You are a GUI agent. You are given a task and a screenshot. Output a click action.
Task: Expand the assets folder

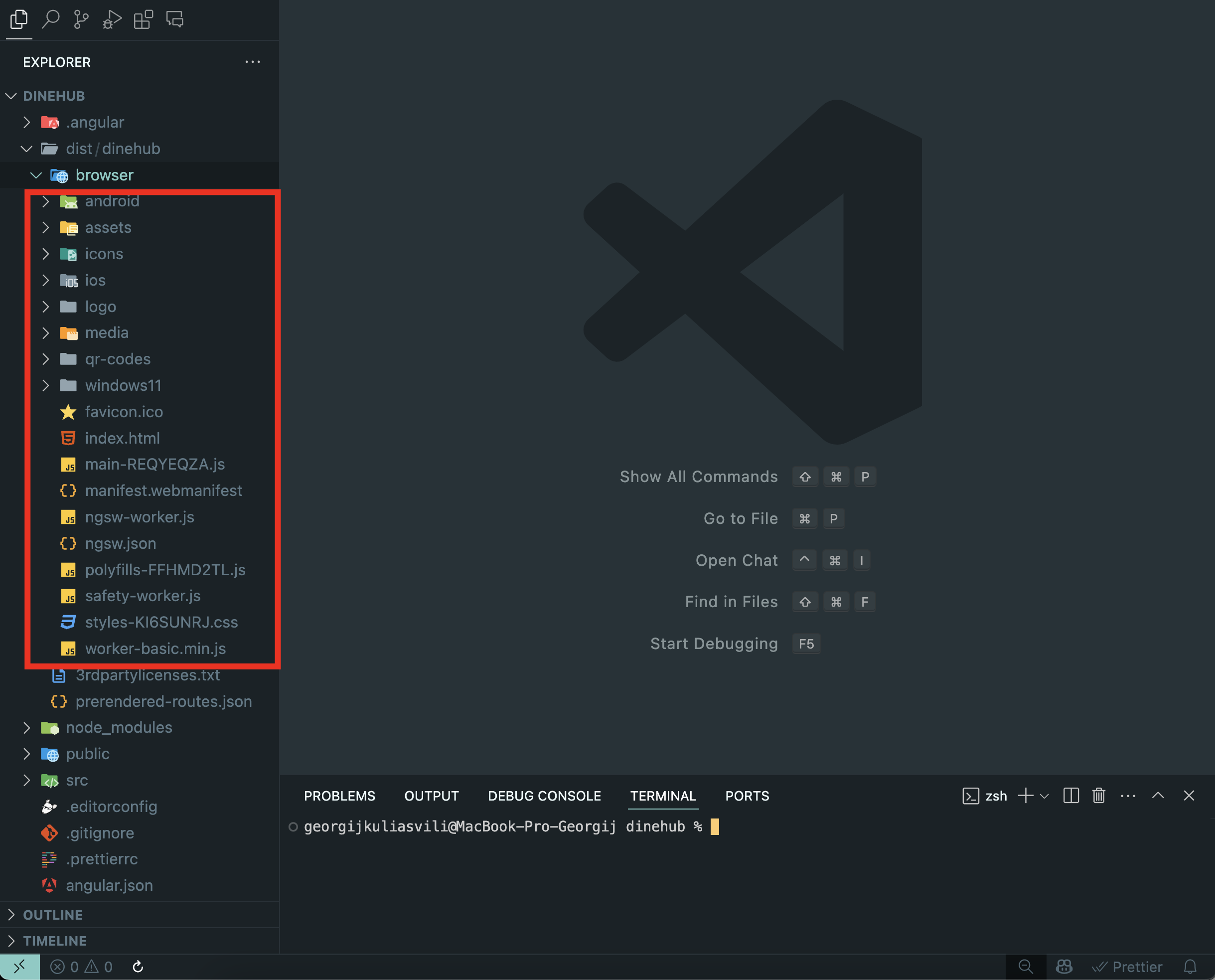(140, 227)
